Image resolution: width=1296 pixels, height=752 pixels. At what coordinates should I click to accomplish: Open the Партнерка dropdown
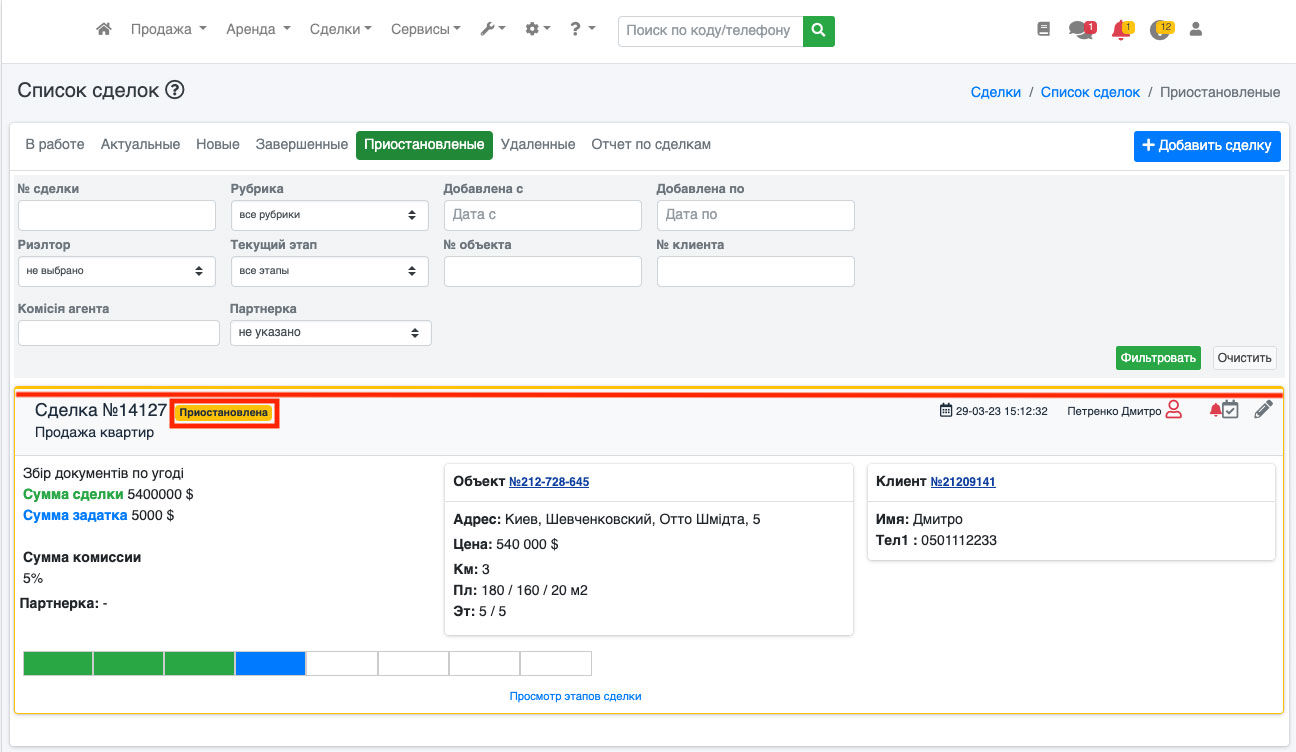click(330, 333)
